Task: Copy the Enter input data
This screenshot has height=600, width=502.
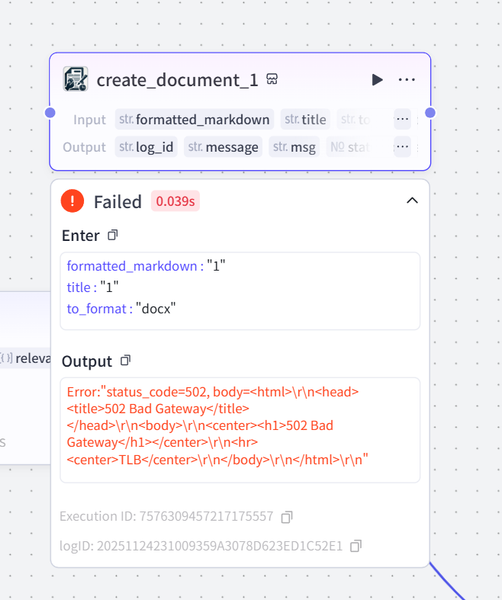Action: pos(112,235)
